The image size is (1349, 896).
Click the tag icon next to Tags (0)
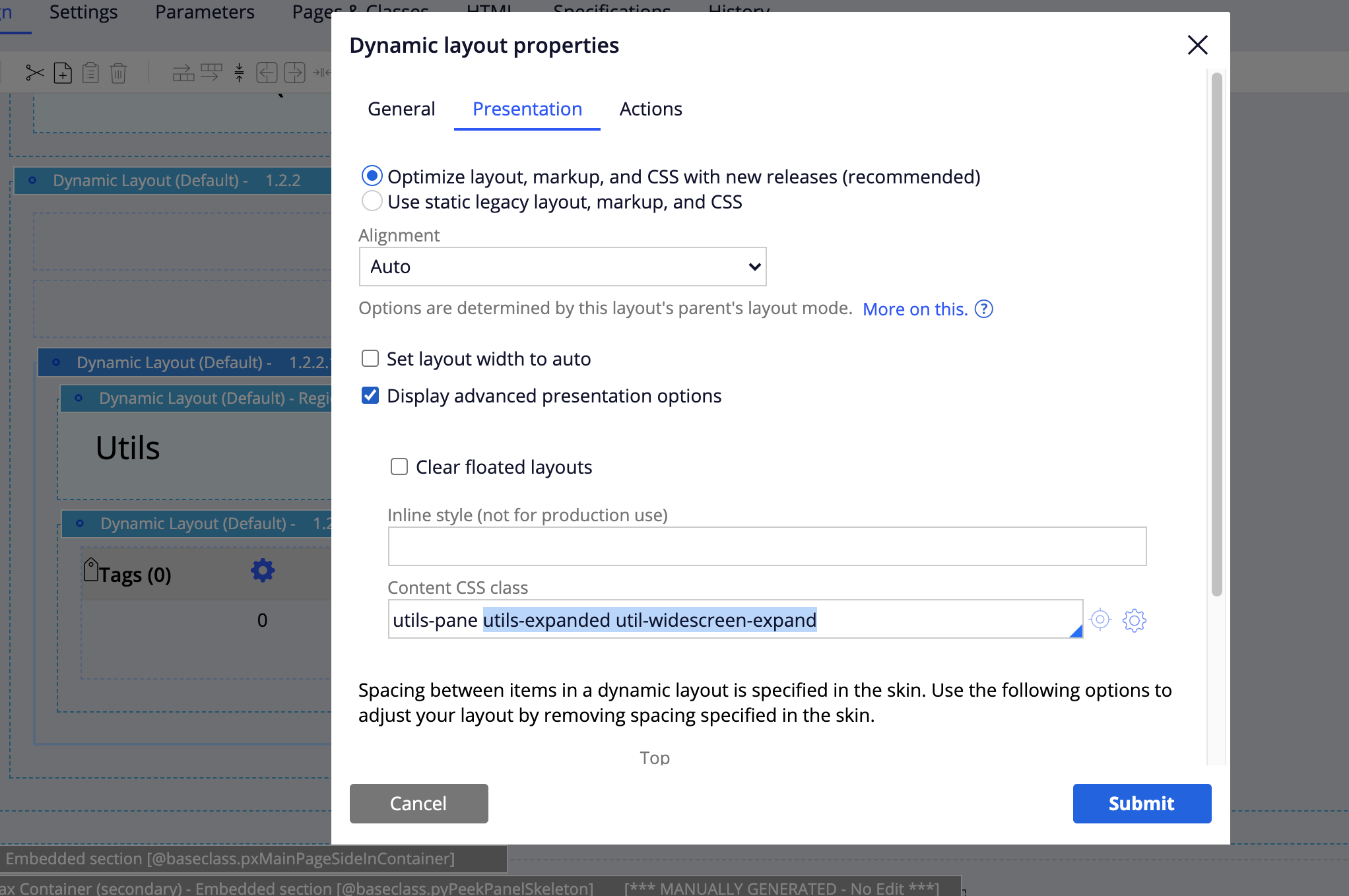pos(91,569)
